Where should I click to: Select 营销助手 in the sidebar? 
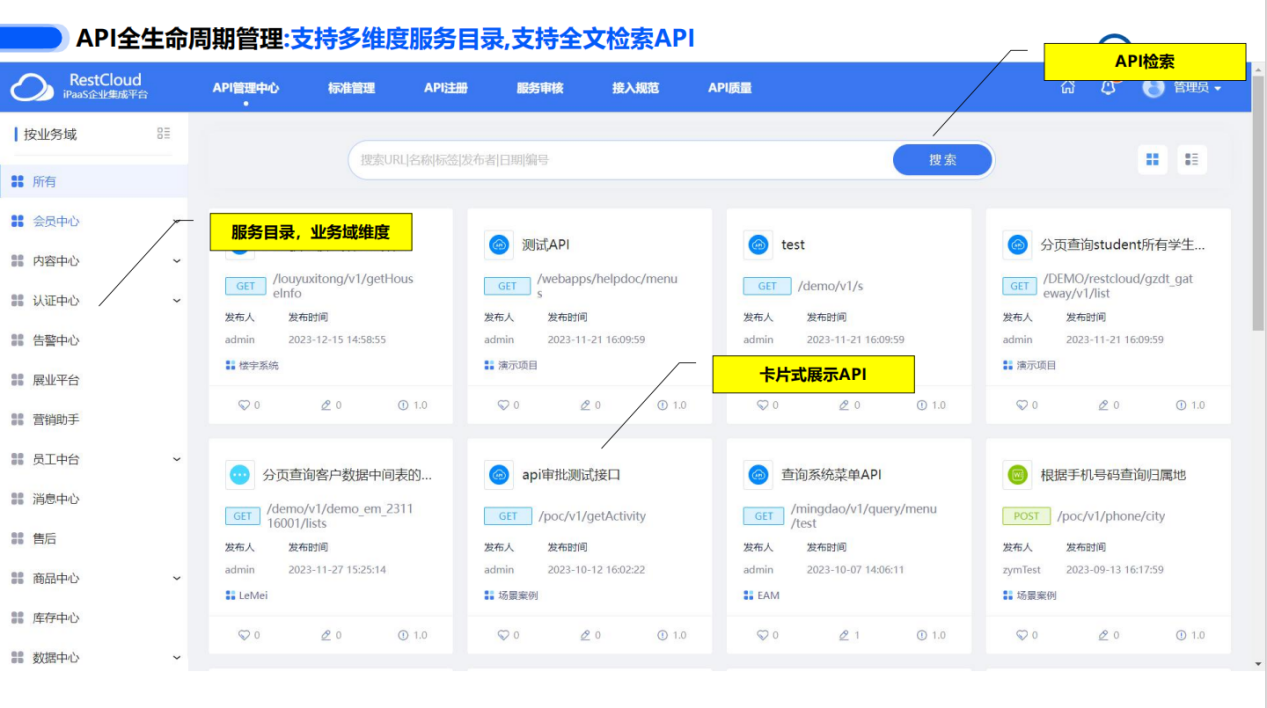[x=93, y=419]
